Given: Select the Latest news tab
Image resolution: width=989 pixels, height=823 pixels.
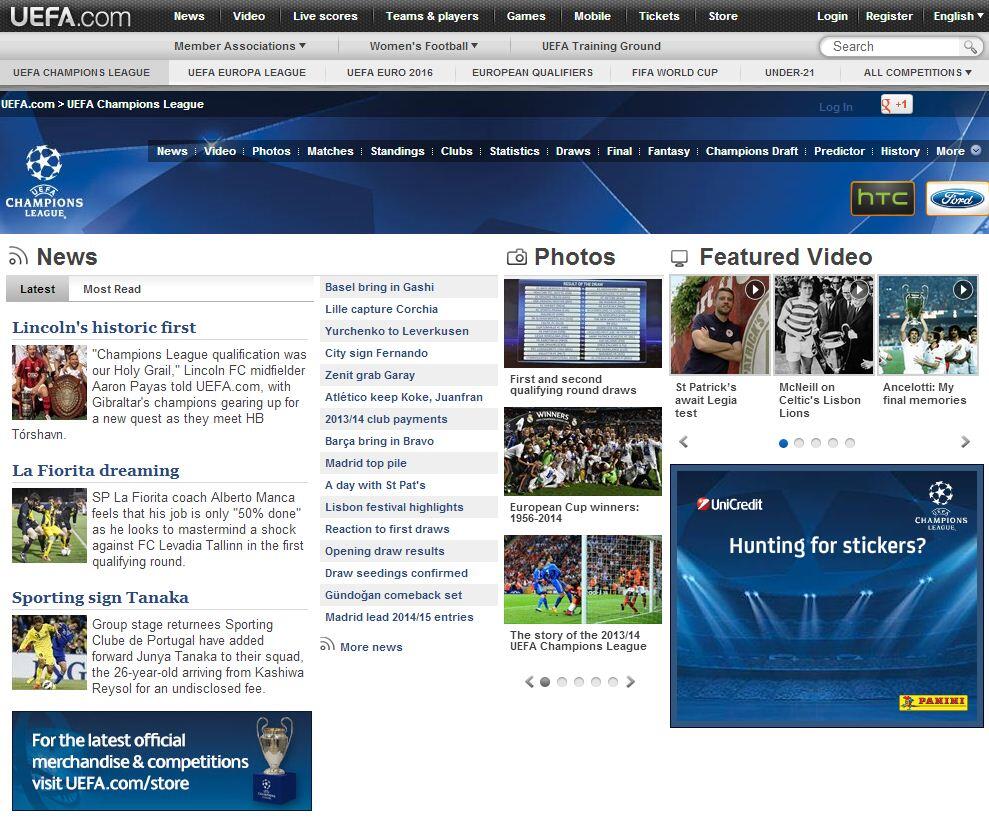Looking at the screenshot, I should pos(38,289).
